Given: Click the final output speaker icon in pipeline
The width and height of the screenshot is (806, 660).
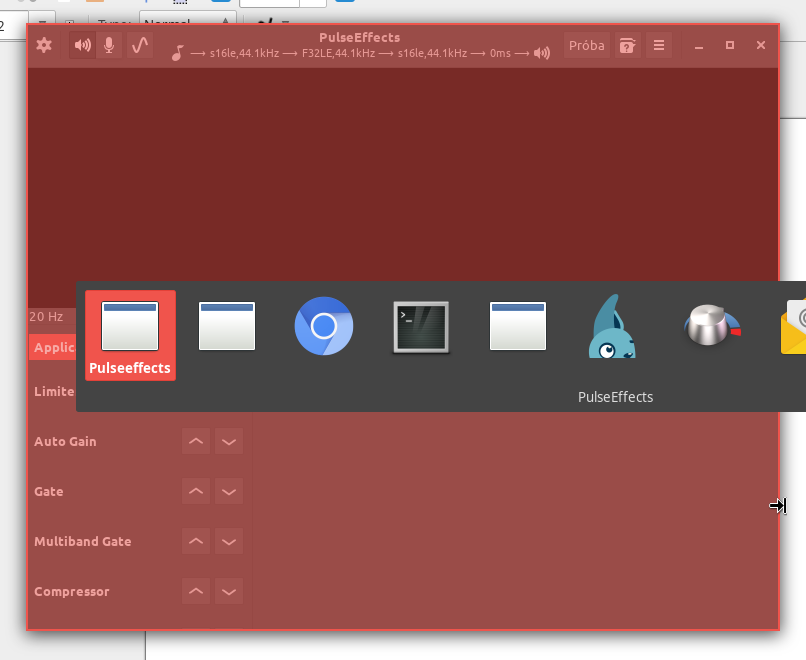Looking at the screenshot, I should 541,54.
